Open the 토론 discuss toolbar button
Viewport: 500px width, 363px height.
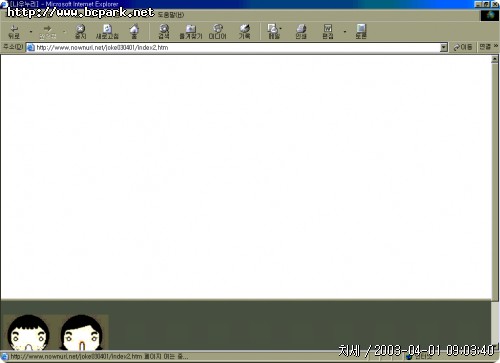[x=361, y=32]
